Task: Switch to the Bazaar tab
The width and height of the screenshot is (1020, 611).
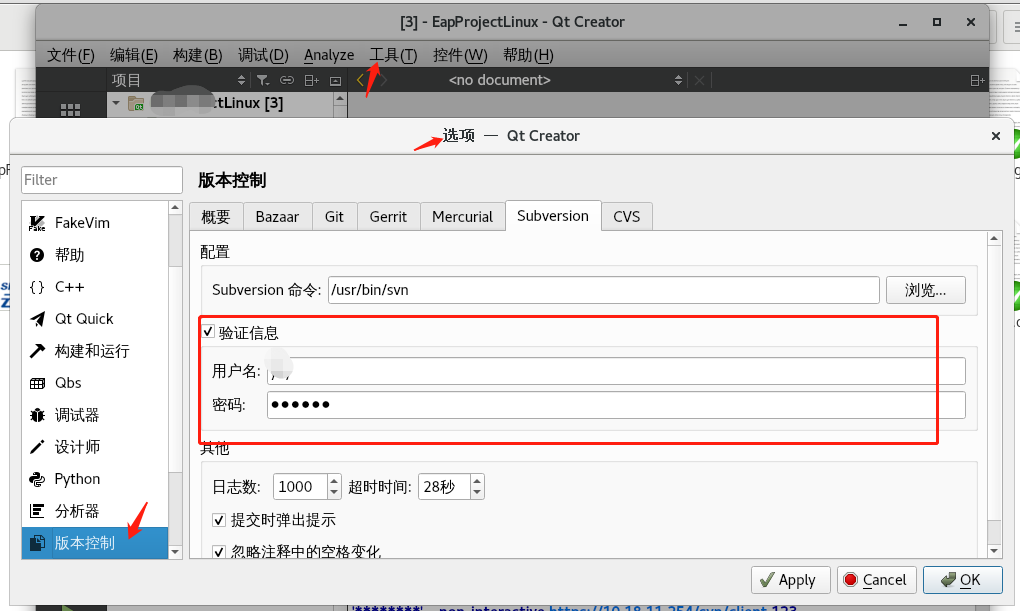Action: [277, 217]
